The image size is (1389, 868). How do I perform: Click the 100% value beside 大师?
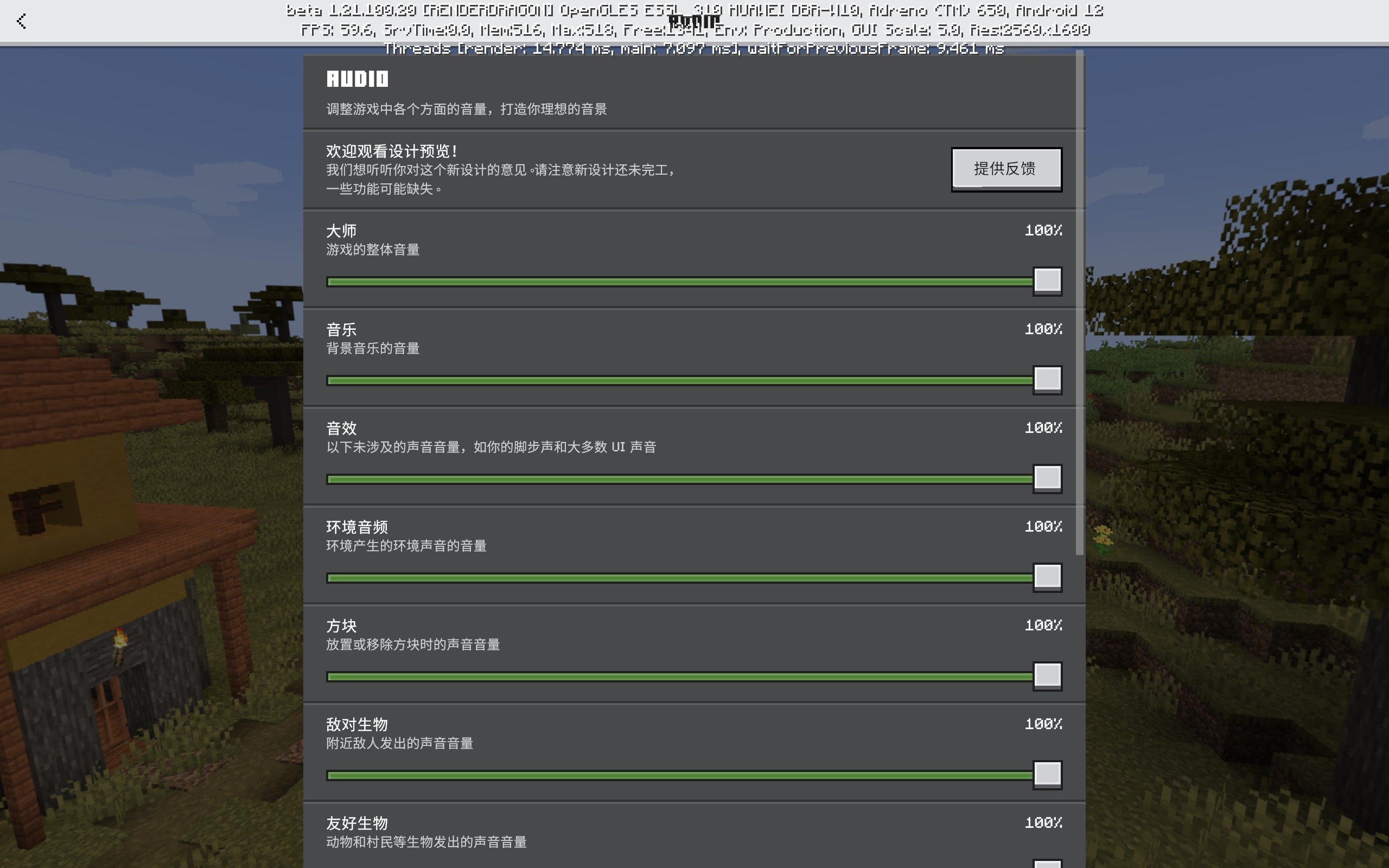coord(1043,230)
